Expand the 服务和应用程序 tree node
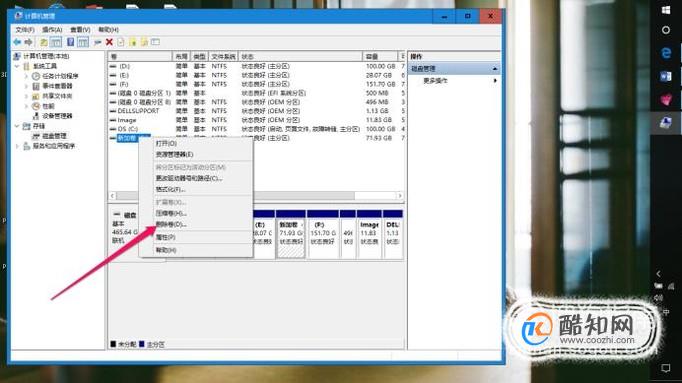This screenshot has height=383, width=682. tap(17, 146)
